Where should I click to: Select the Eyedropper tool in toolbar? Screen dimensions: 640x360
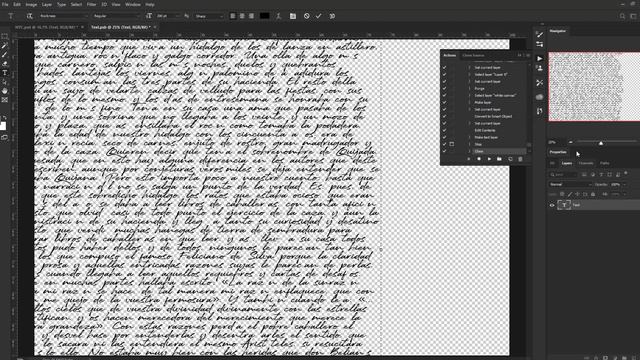pos(5,46)
